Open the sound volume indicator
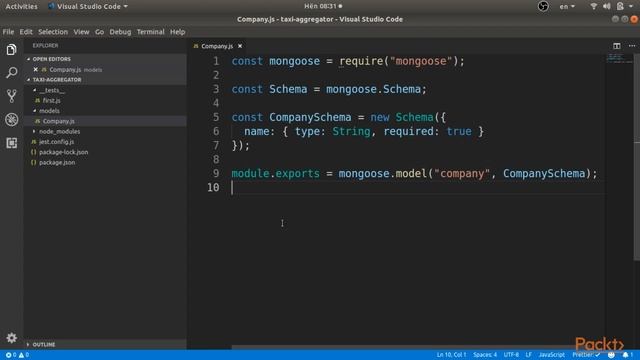This screenshot has height=360, width=640. click(x=607, y=6)
